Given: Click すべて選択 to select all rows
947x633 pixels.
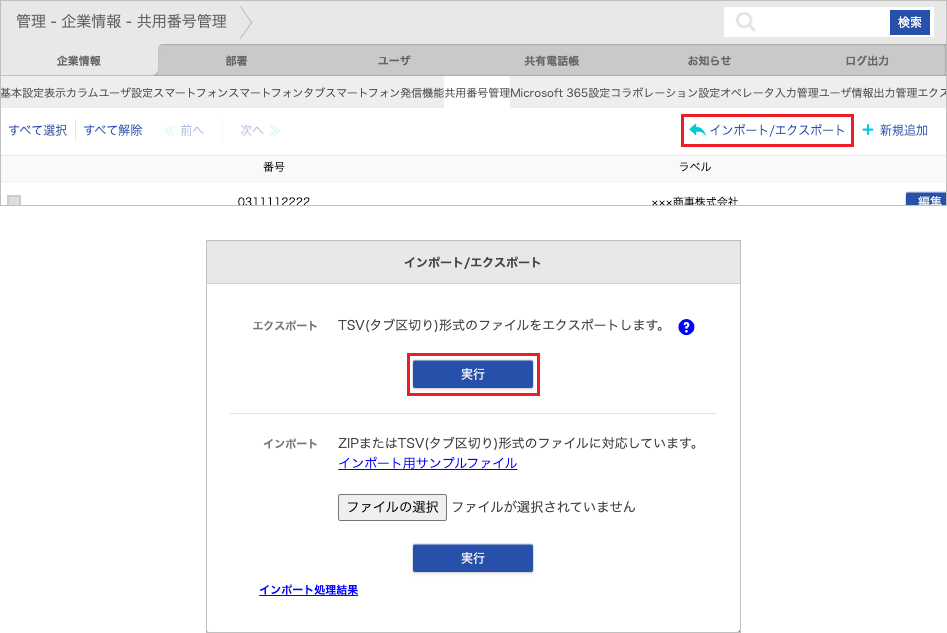Looking at the screenshot, I should 37,130.
